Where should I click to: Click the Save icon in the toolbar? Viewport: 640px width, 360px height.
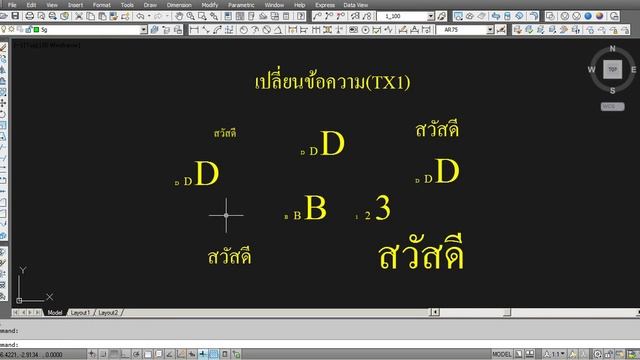[x=15, y=16]
